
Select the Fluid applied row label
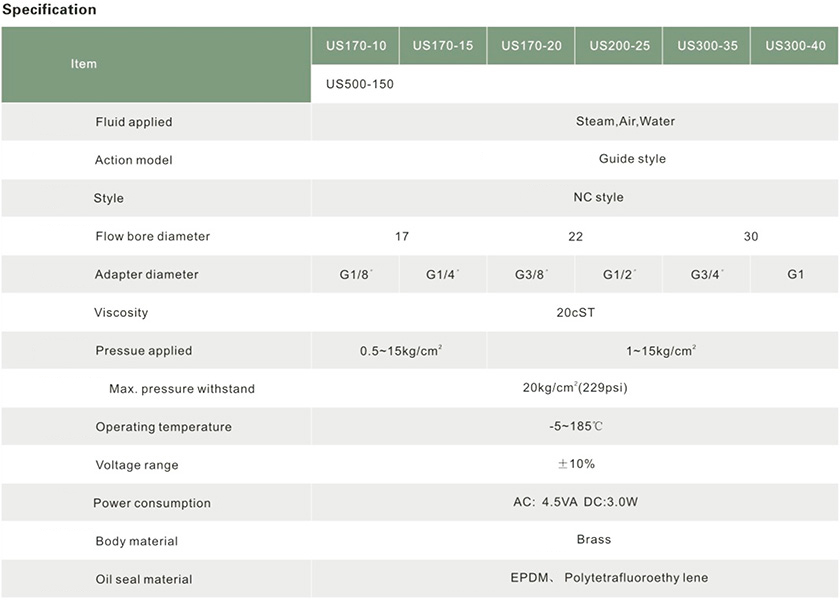134,122
